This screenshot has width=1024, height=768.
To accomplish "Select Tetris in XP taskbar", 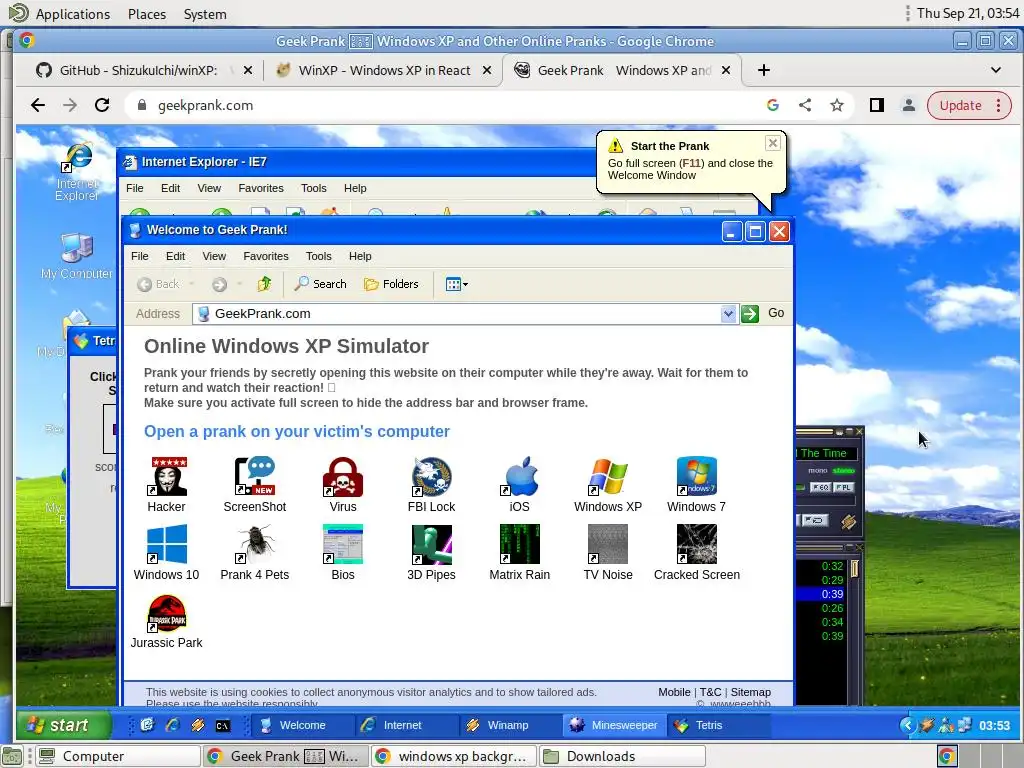I will click(x=718, y=725).
